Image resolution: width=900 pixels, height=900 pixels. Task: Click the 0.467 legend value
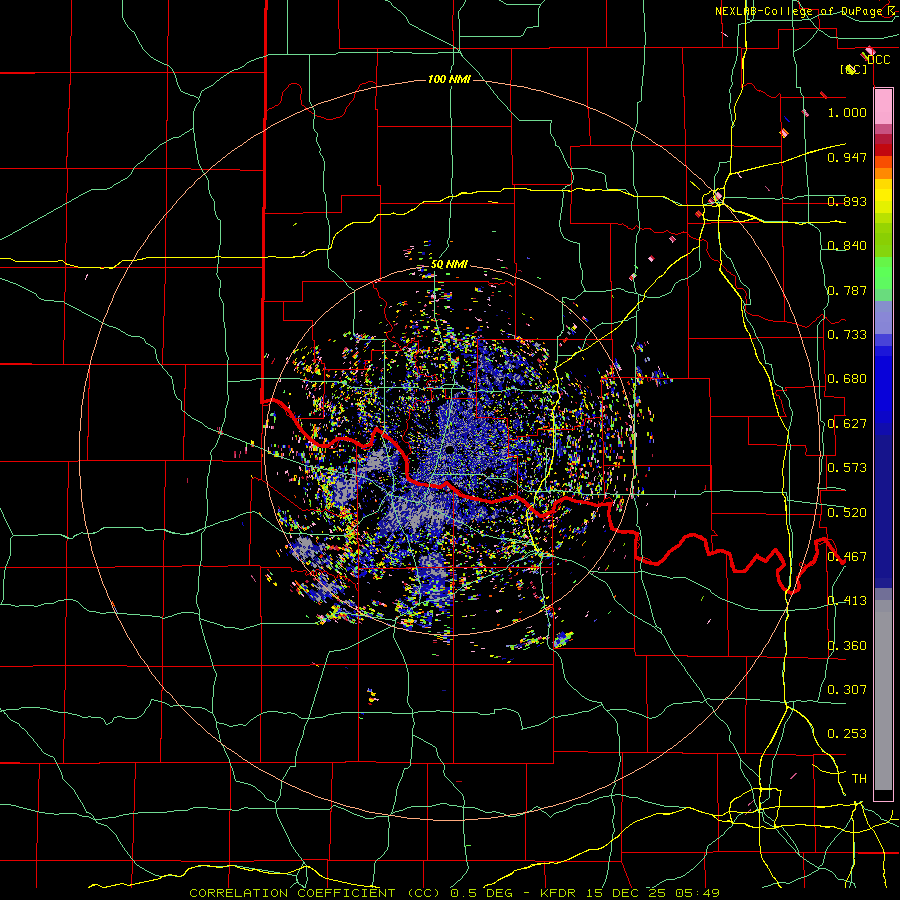pyautogui.click(x=847, y=557)
